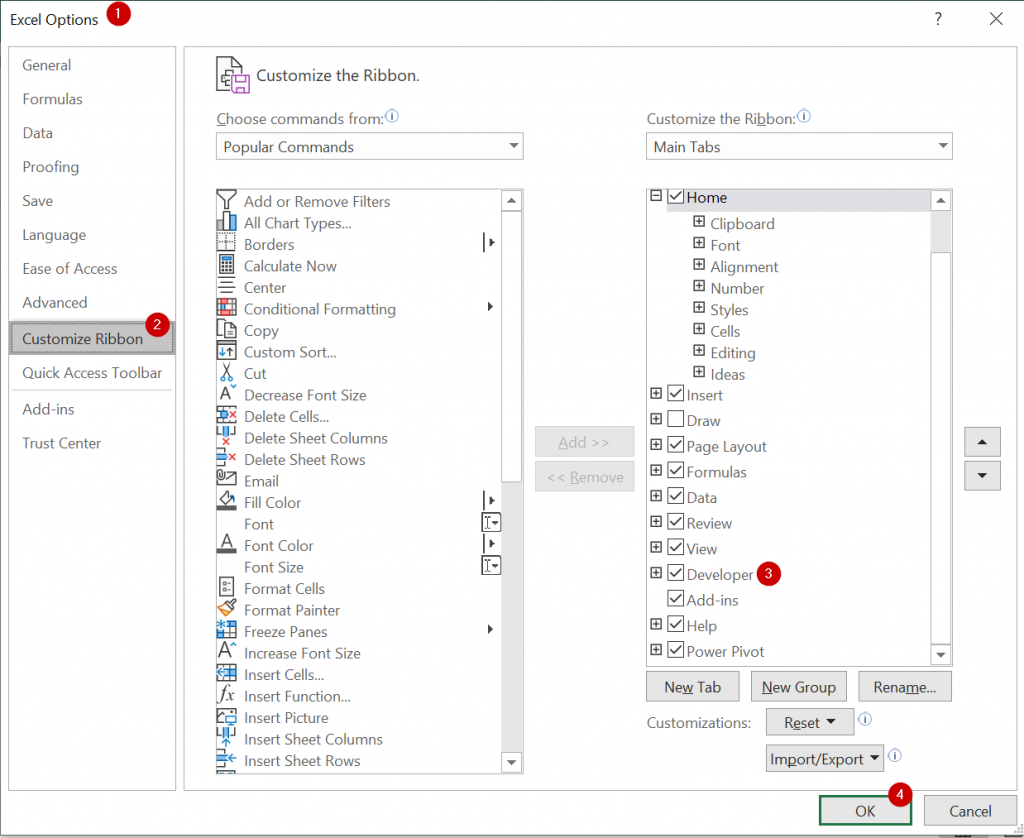Toggle the Data tab checkbox
The image size is (1024, 838).
[x=676, y=496]
